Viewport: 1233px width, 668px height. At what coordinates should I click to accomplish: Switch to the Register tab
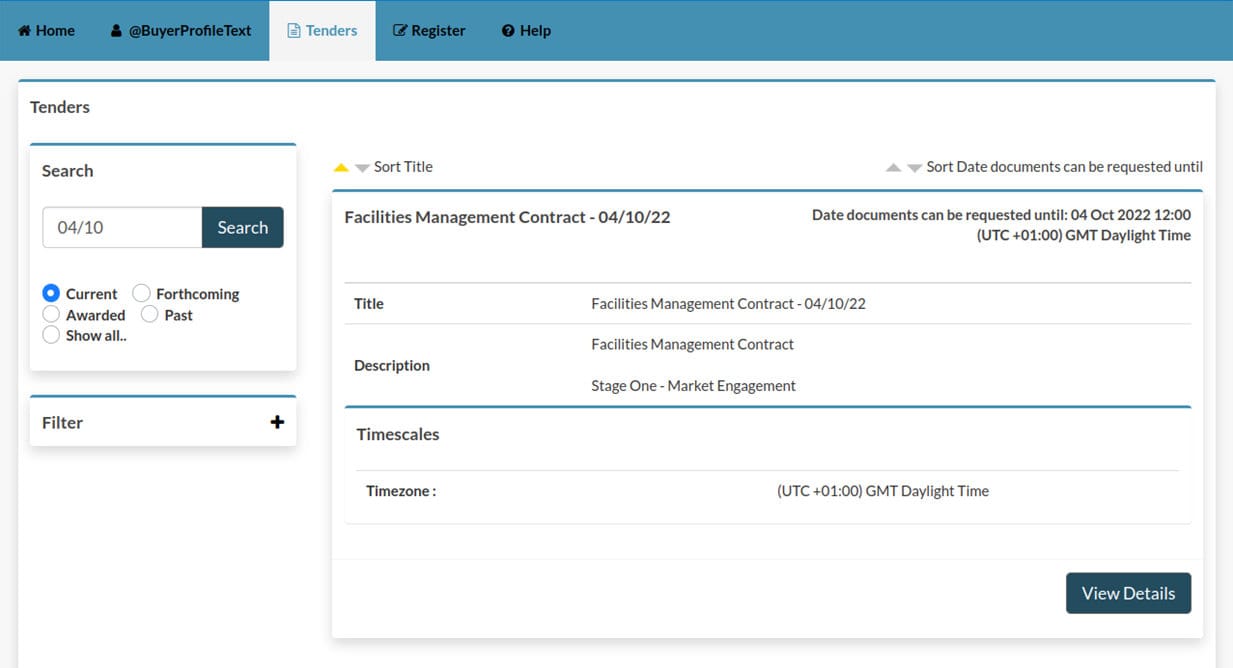click(429, 30)
